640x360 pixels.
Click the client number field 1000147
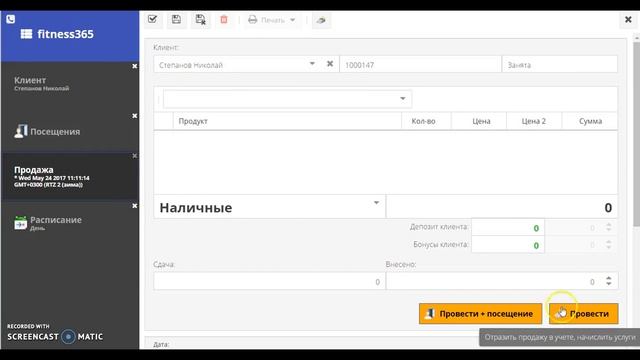(420, 64)
